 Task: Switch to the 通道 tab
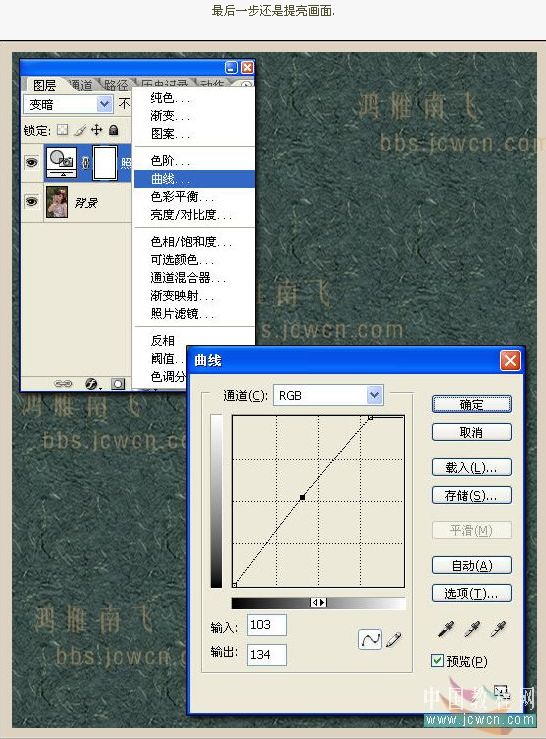(x=81, y=85)
